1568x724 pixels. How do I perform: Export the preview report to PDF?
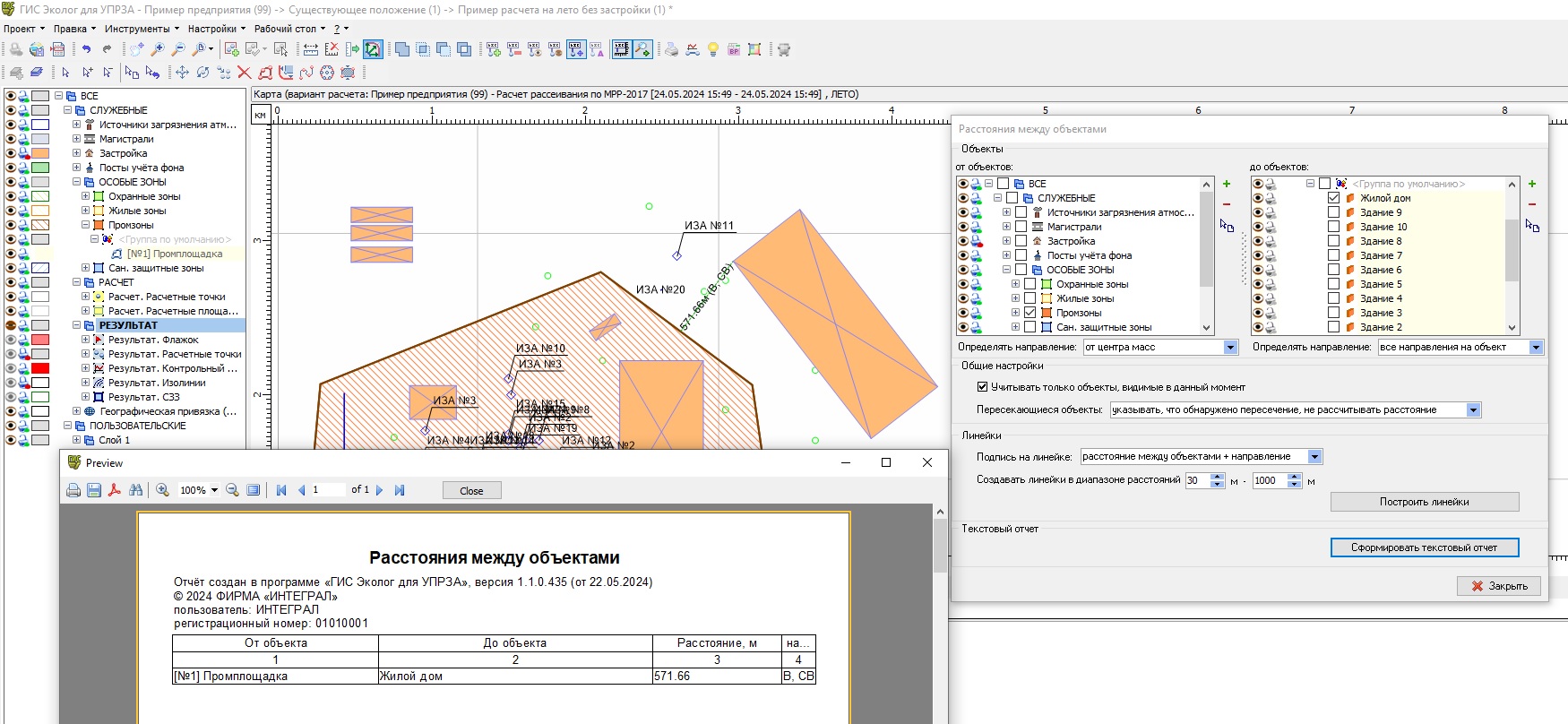(x=115, y=490)
